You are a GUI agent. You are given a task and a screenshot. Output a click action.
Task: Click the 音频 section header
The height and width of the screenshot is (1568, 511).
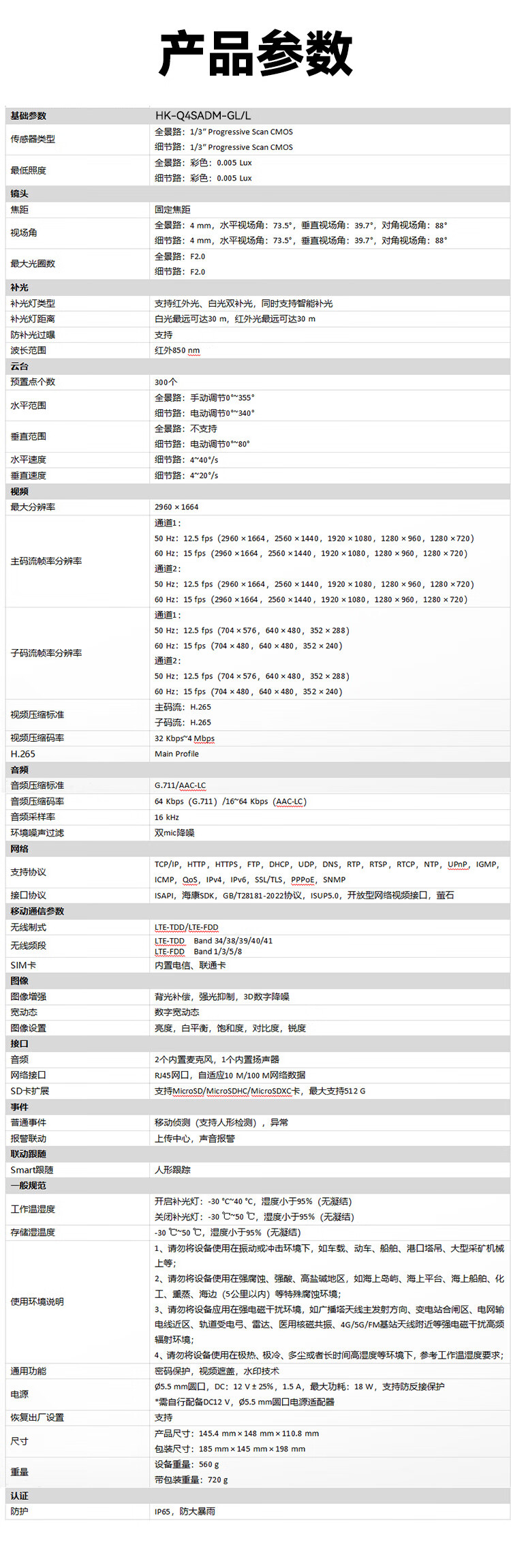19,770
